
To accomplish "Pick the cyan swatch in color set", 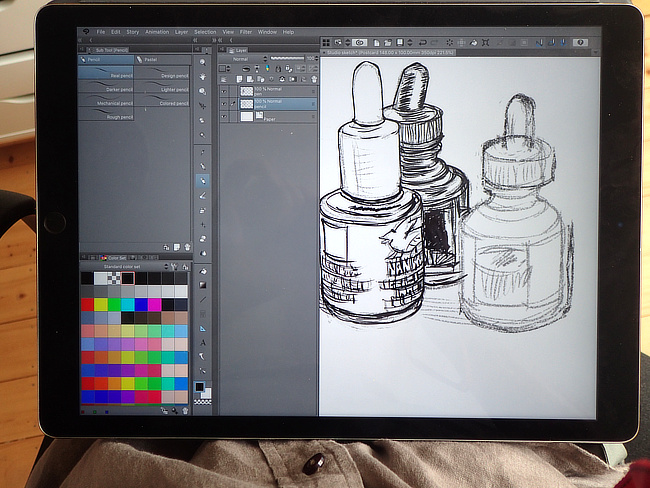I will (127, 305).
